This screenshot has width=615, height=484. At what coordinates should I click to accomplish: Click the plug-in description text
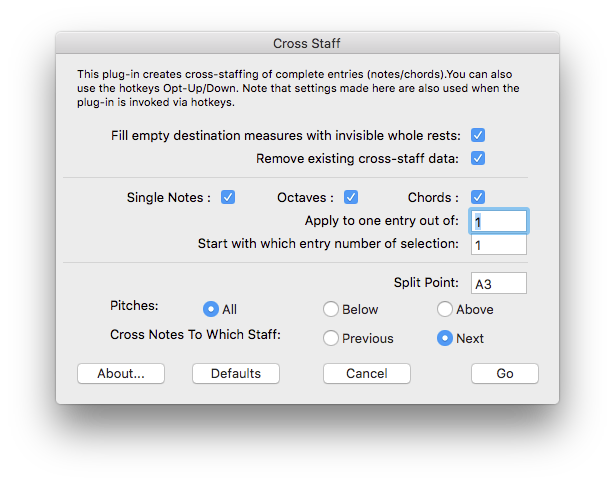298,88
